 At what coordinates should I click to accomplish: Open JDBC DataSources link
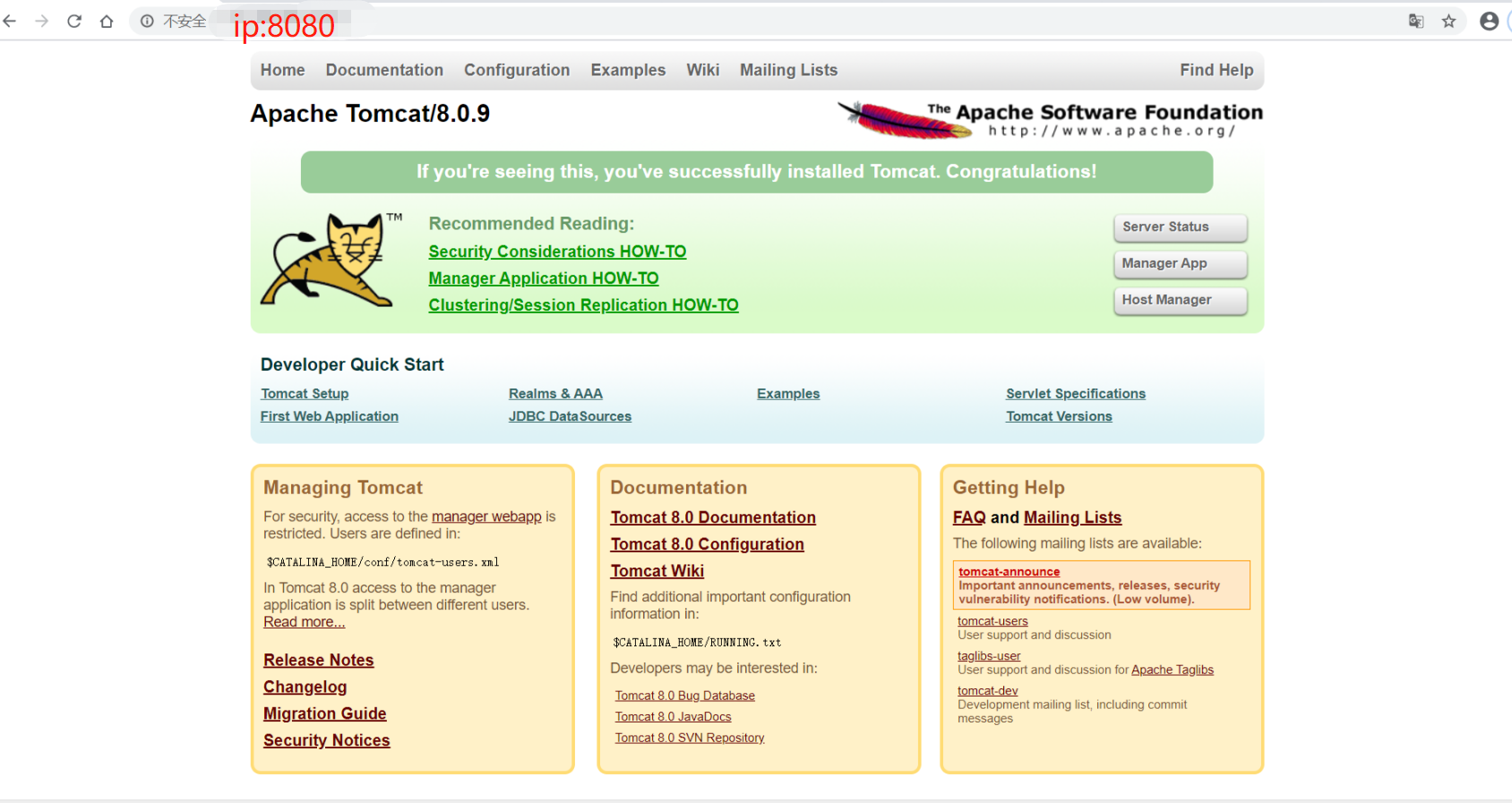pos(570,416)
